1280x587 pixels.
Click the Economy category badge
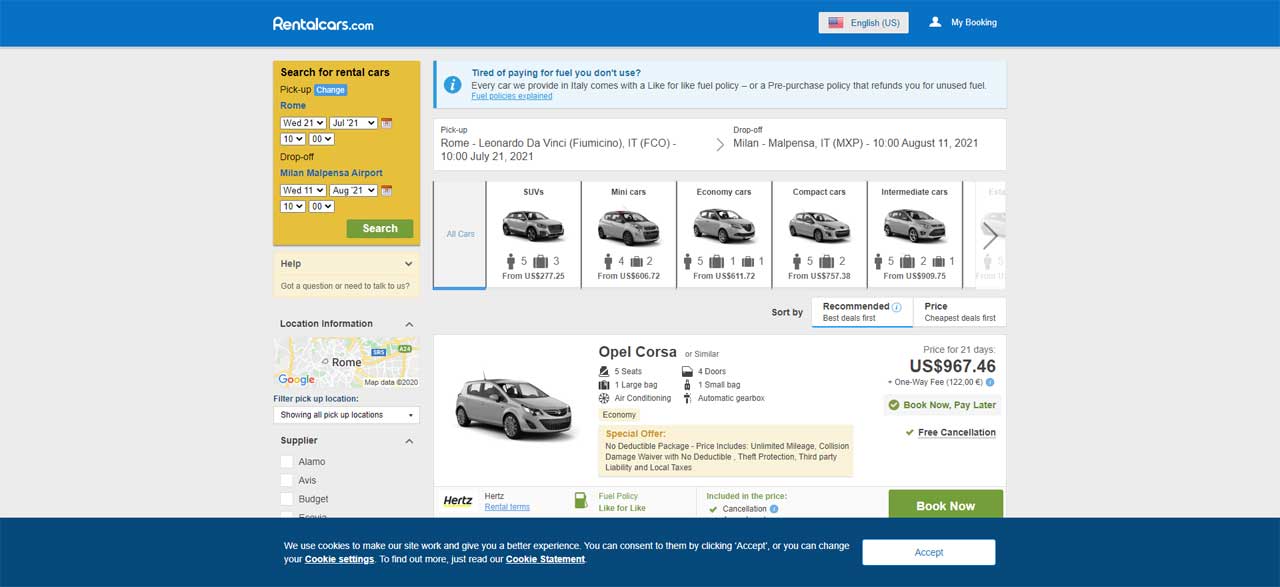coord(619,415)
